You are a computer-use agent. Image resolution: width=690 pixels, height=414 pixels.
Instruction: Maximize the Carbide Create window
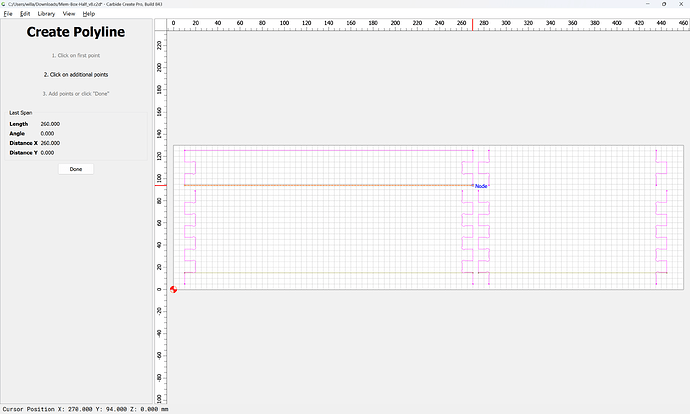tap(664, 4)
